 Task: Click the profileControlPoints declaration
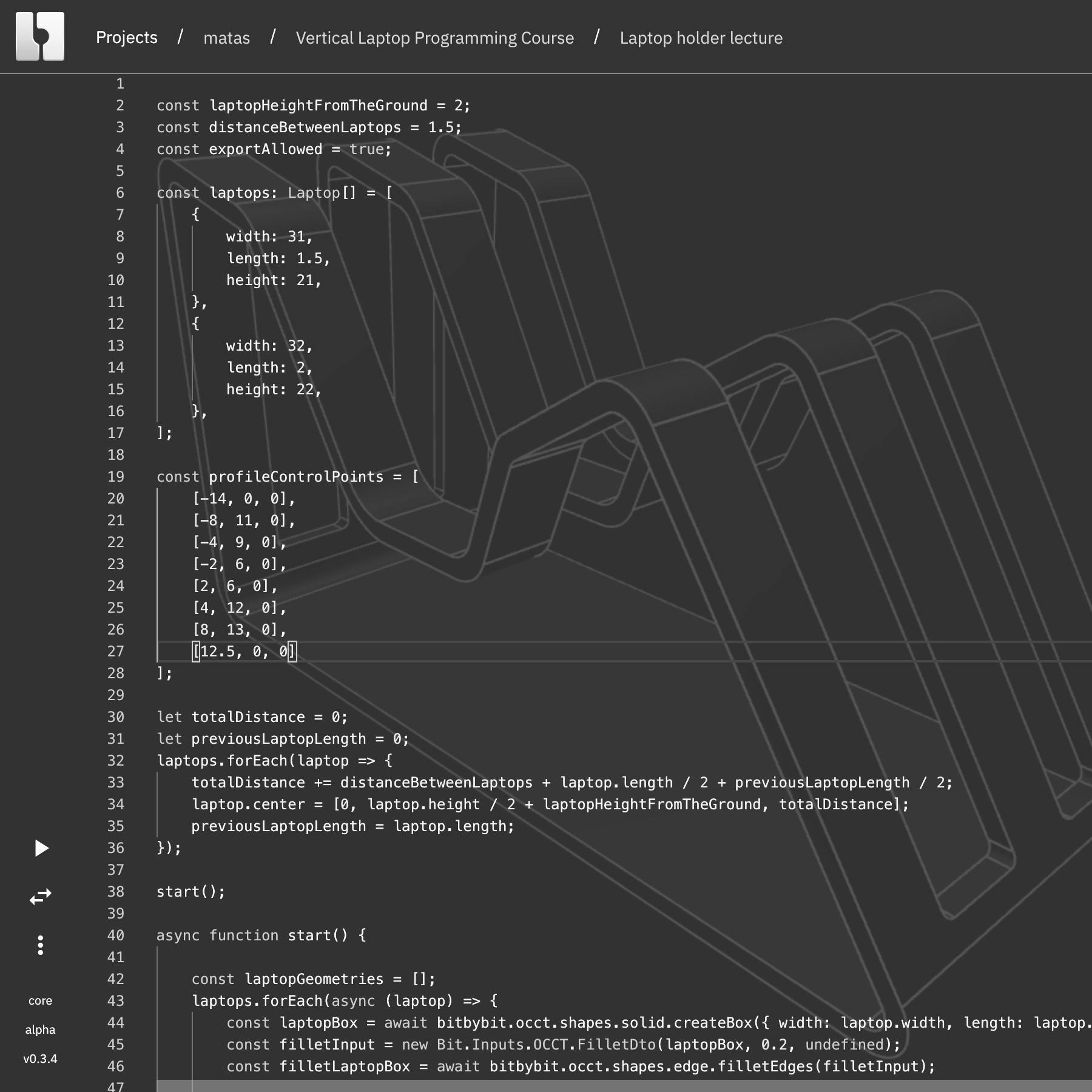coord(288,477)
